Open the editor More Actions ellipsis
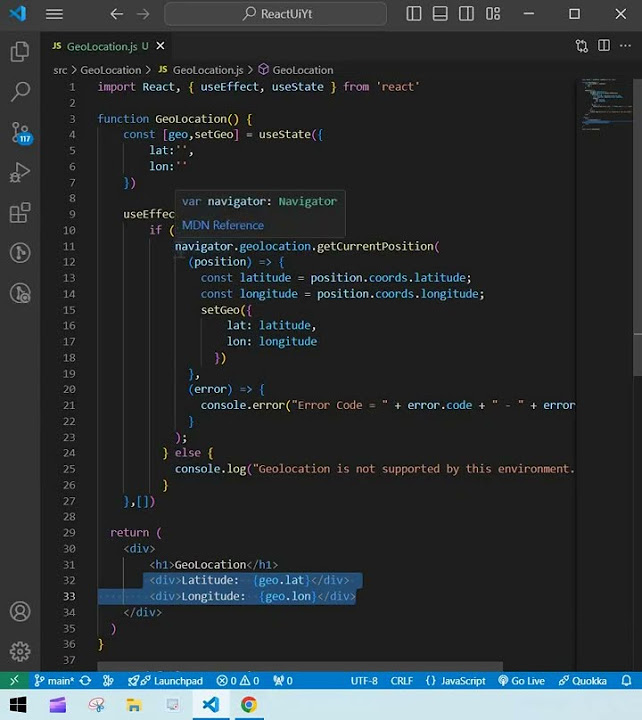Viewport: 642px width, 720px height. point(625,45)
